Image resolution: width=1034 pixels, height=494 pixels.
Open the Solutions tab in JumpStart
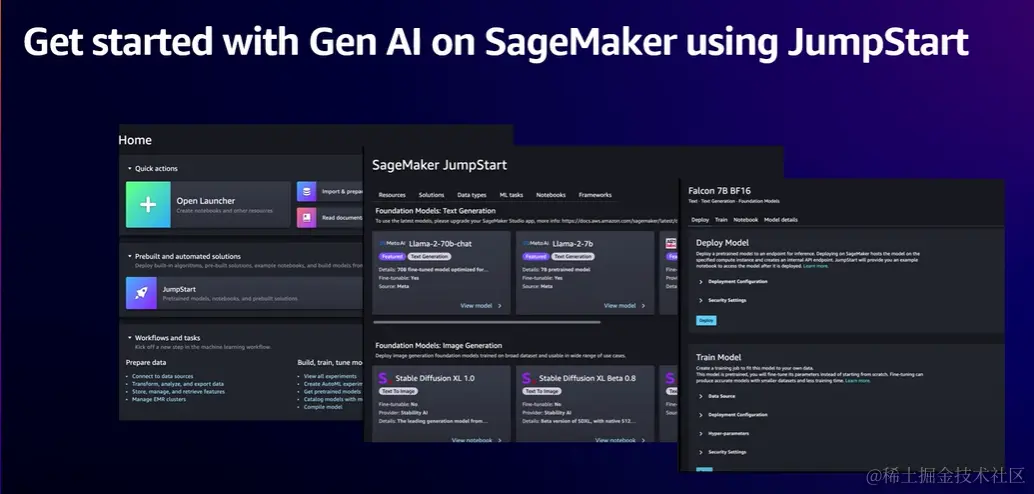click(x=431, y=195)
